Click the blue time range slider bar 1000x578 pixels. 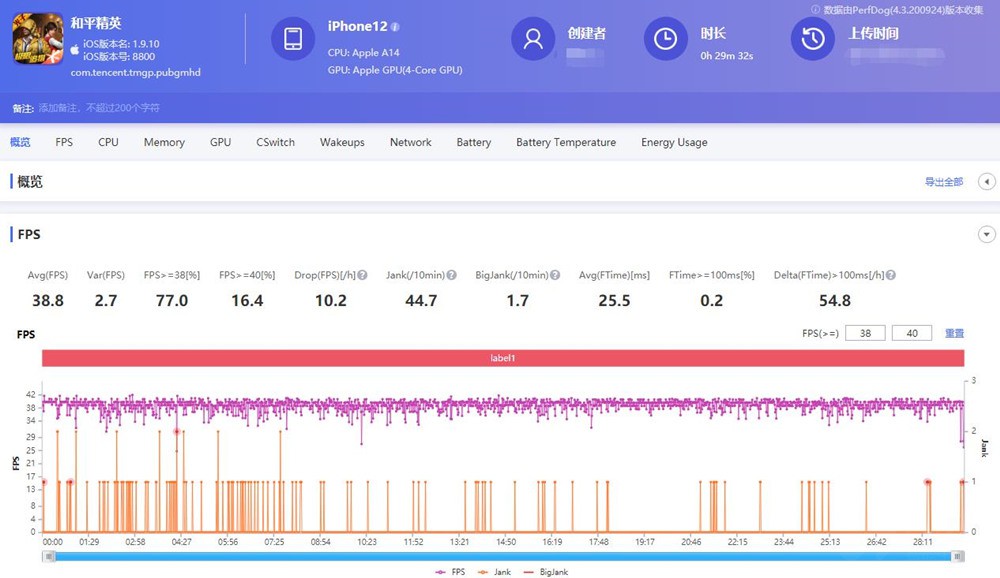503,556
